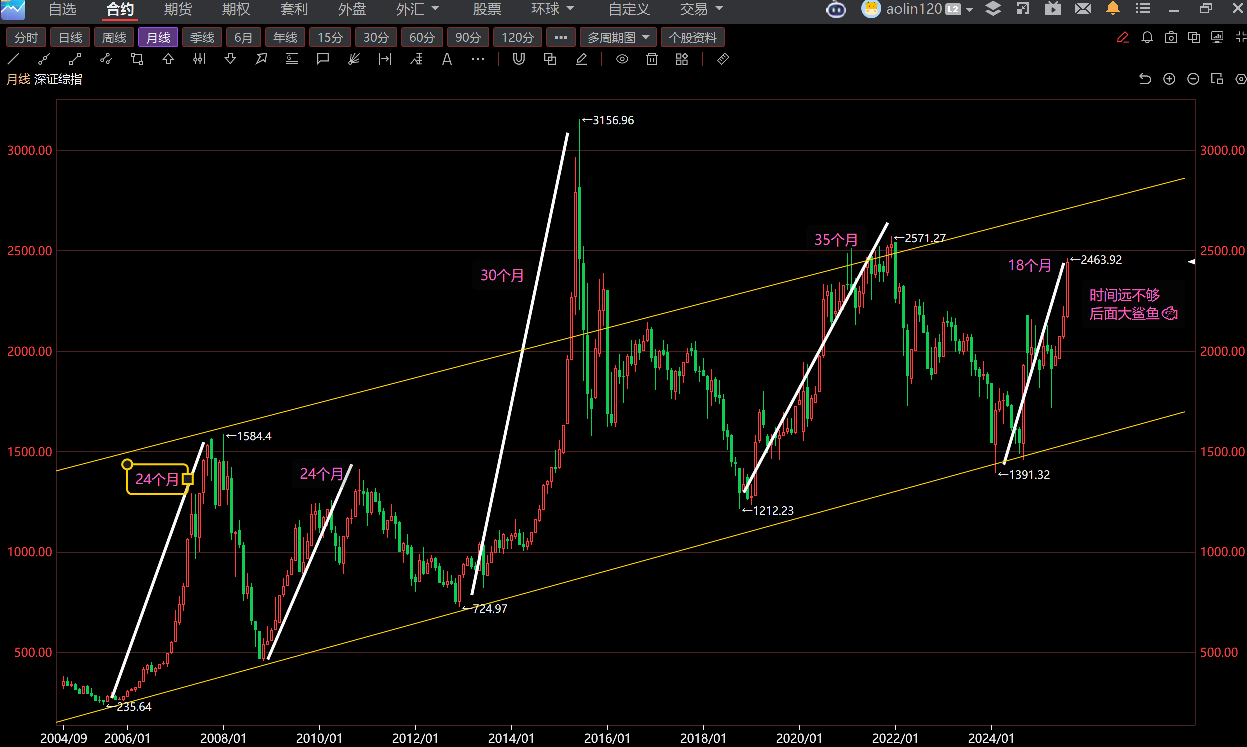The image size is (1247, 747).
Task: Undo last action with the back arrow
Action: 1145,79
